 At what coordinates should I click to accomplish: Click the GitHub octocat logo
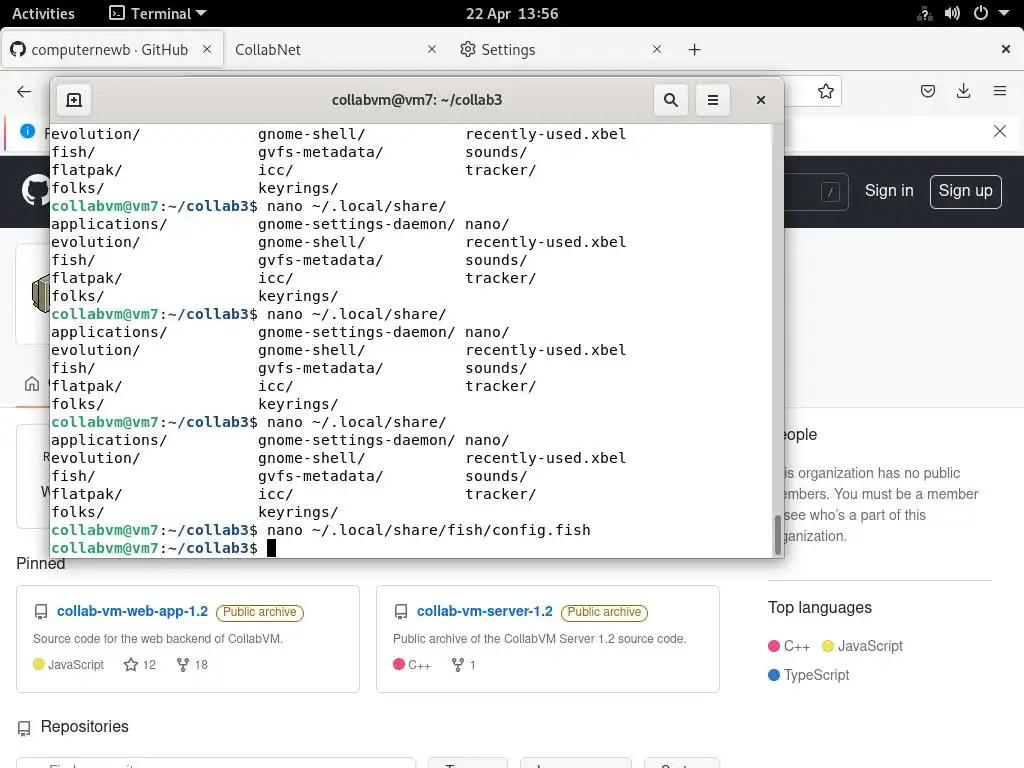35,190
